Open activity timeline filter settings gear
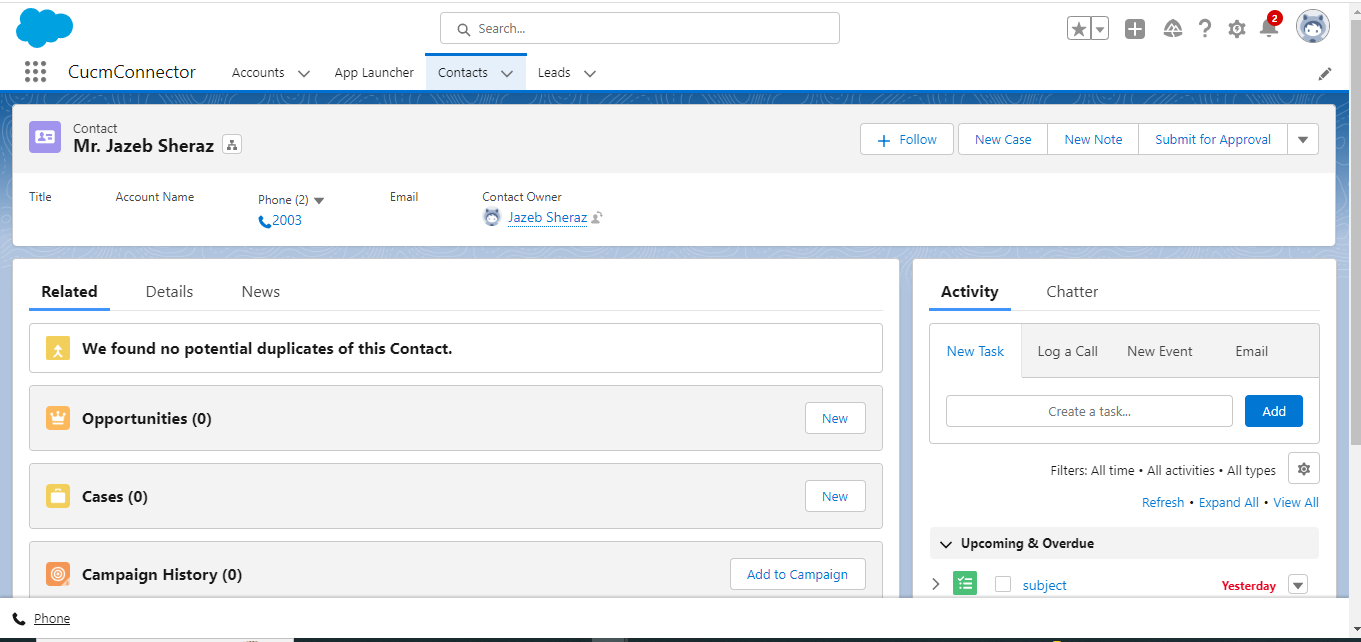Image resolution: width=1361 pixels, height=642 pixels. pyautogui.click(x=1303, y=468)
